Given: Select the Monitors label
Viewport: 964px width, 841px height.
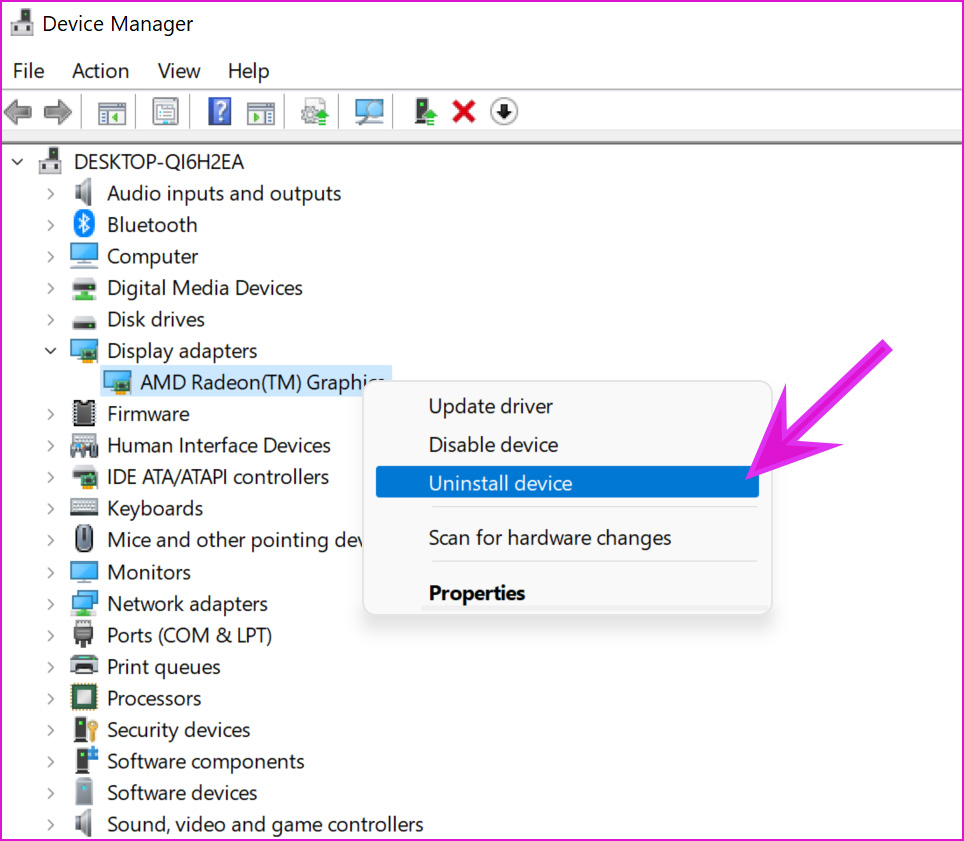Looking at the screenshot, I should point(149,572).
